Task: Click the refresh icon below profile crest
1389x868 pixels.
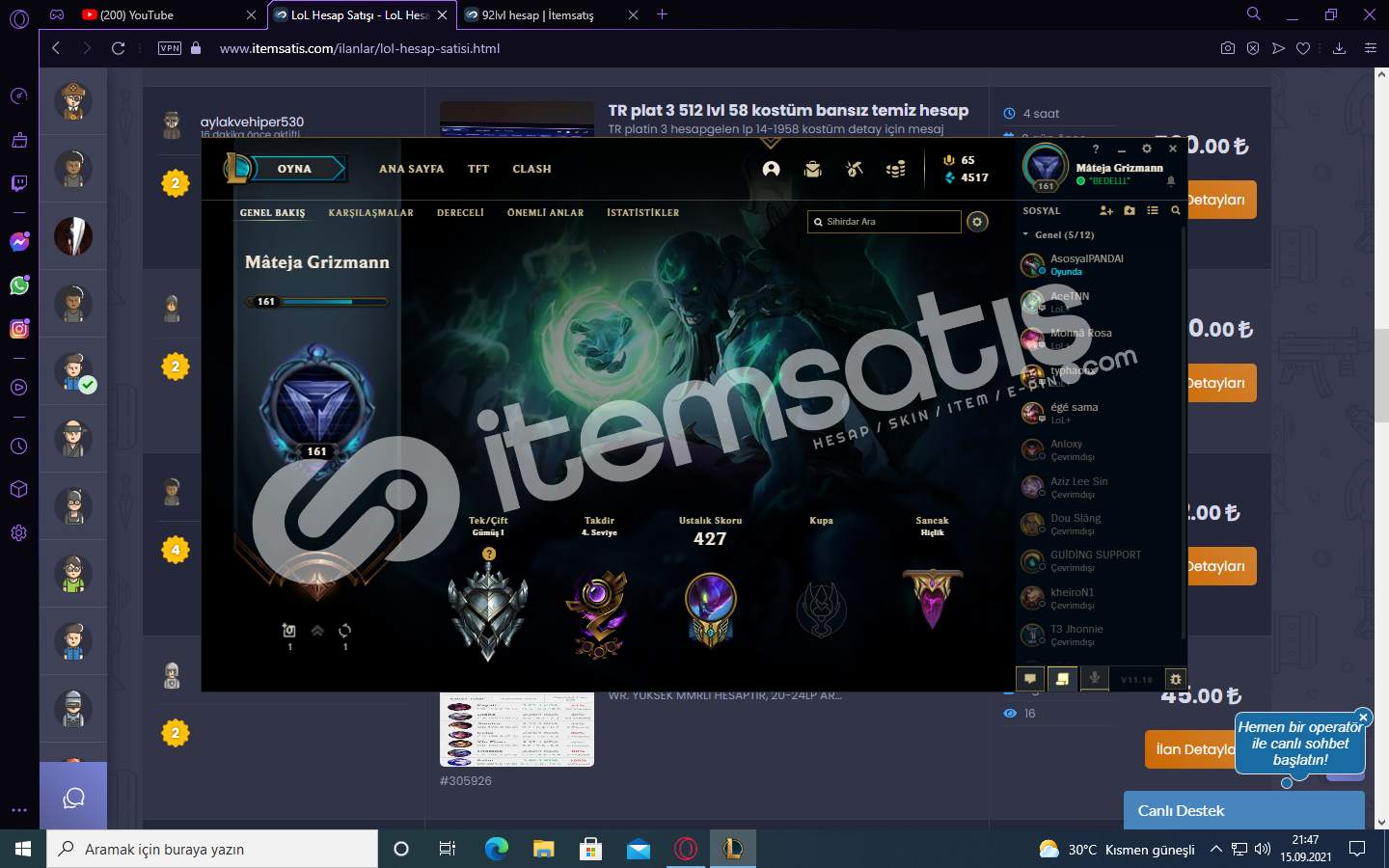Action: (x=345, y=631)
